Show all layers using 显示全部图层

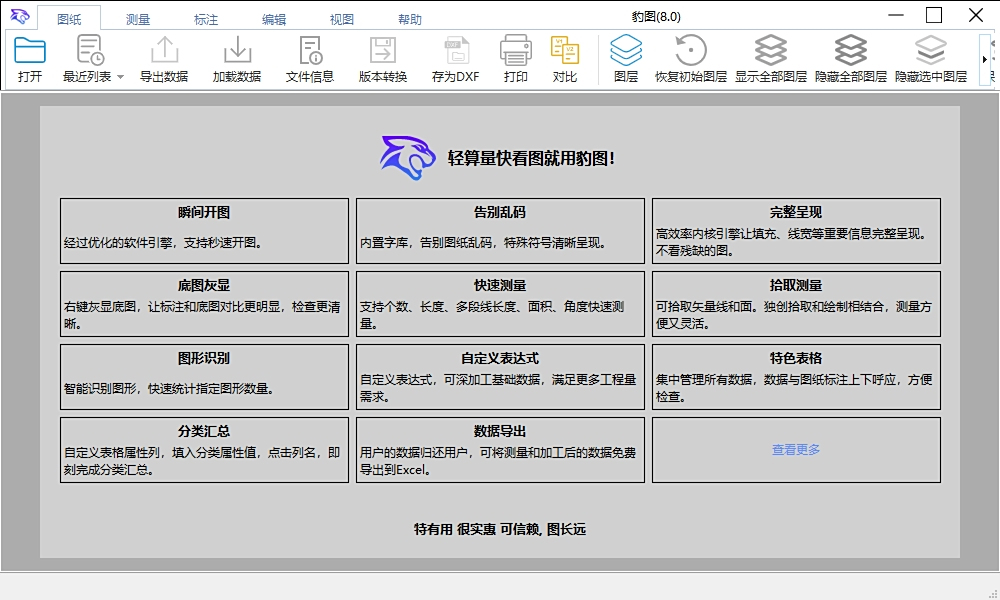point(770,58)
